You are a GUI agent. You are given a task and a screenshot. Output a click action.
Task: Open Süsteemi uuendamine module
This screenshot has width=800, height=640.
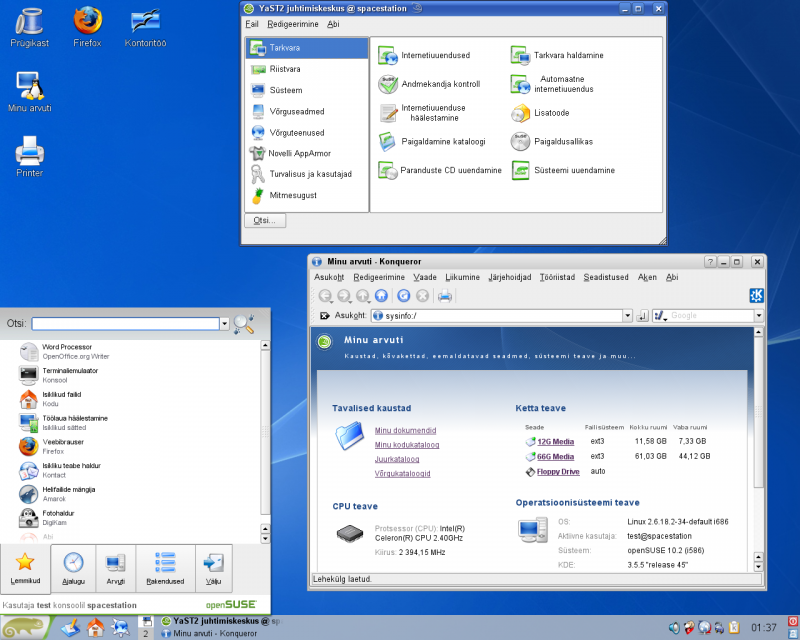[563, 170]
